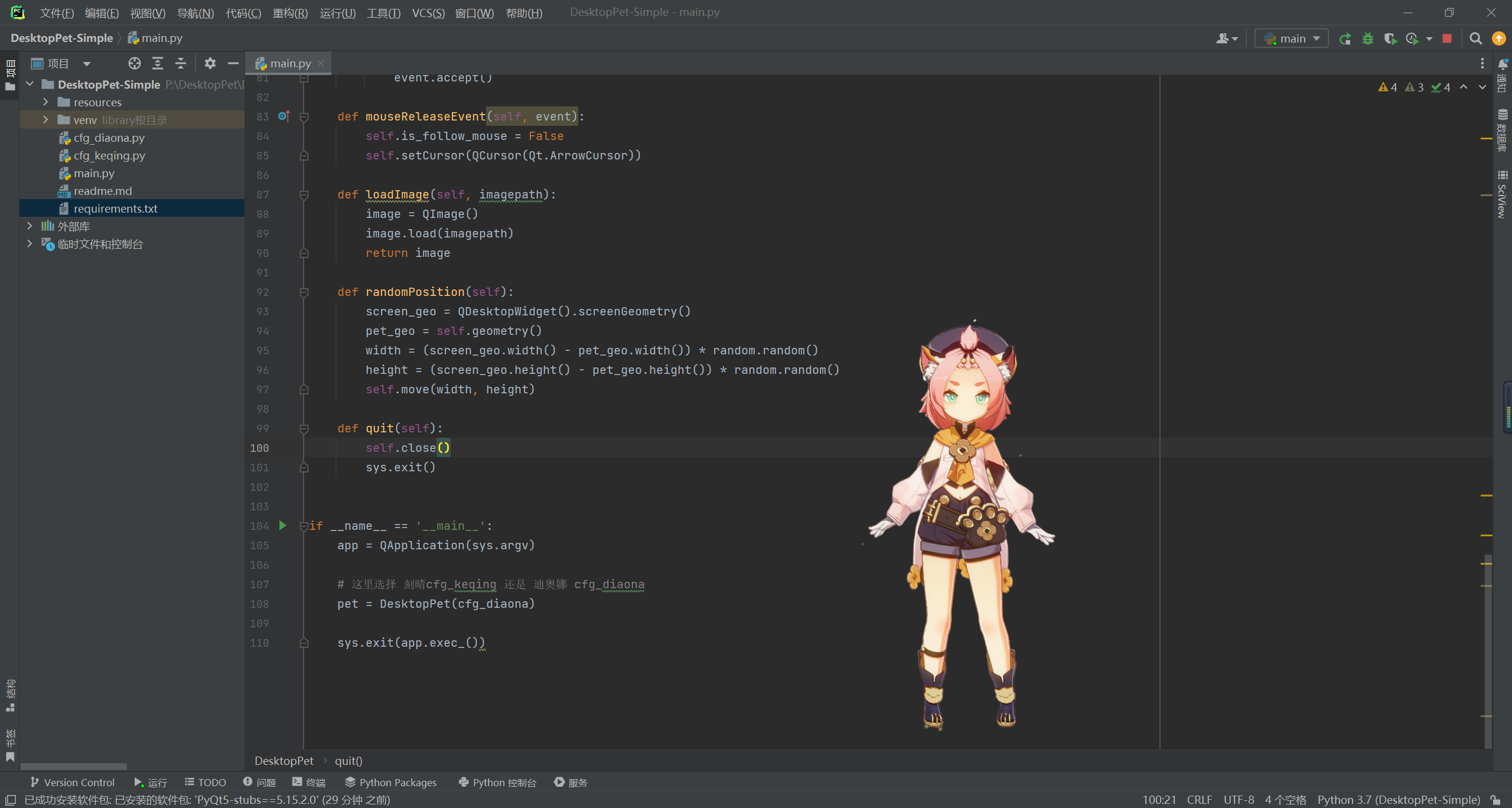Open the Python Packages tool tab

point(390,782)
